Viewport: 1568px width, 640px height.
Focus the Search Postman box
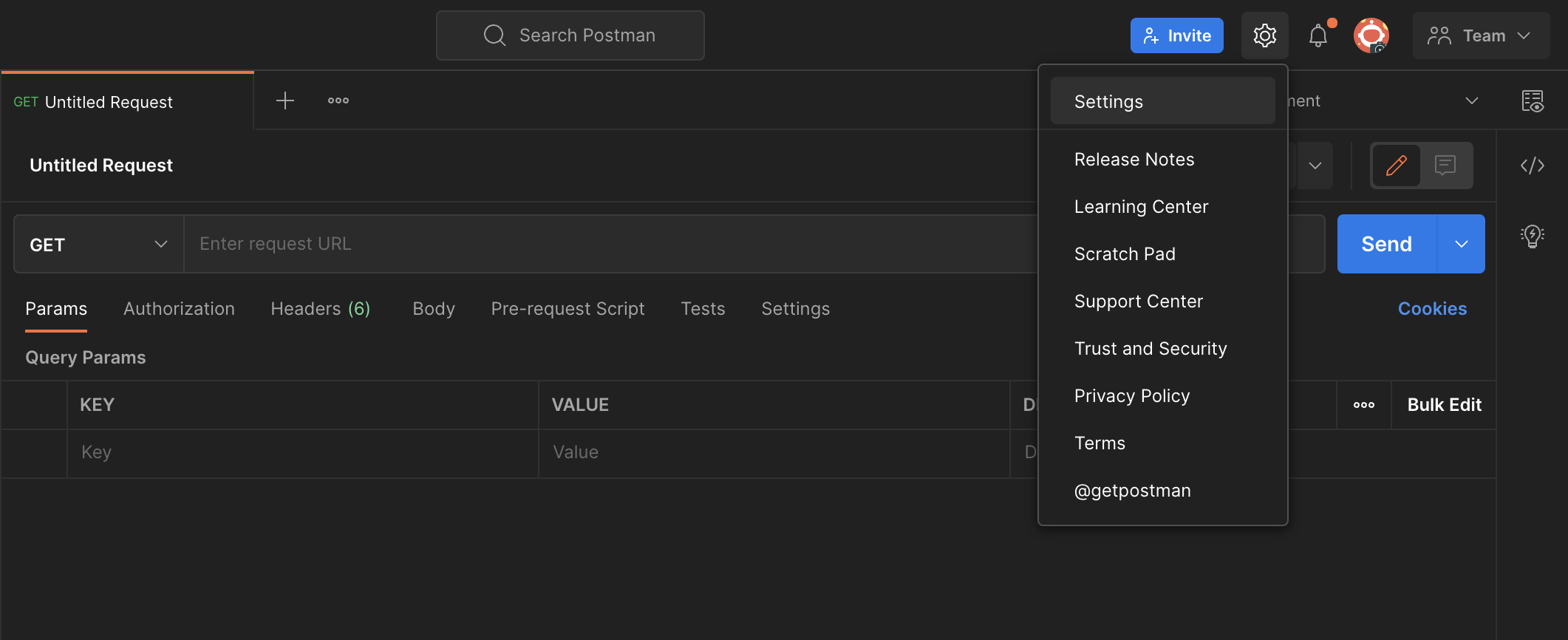[570, 35]
